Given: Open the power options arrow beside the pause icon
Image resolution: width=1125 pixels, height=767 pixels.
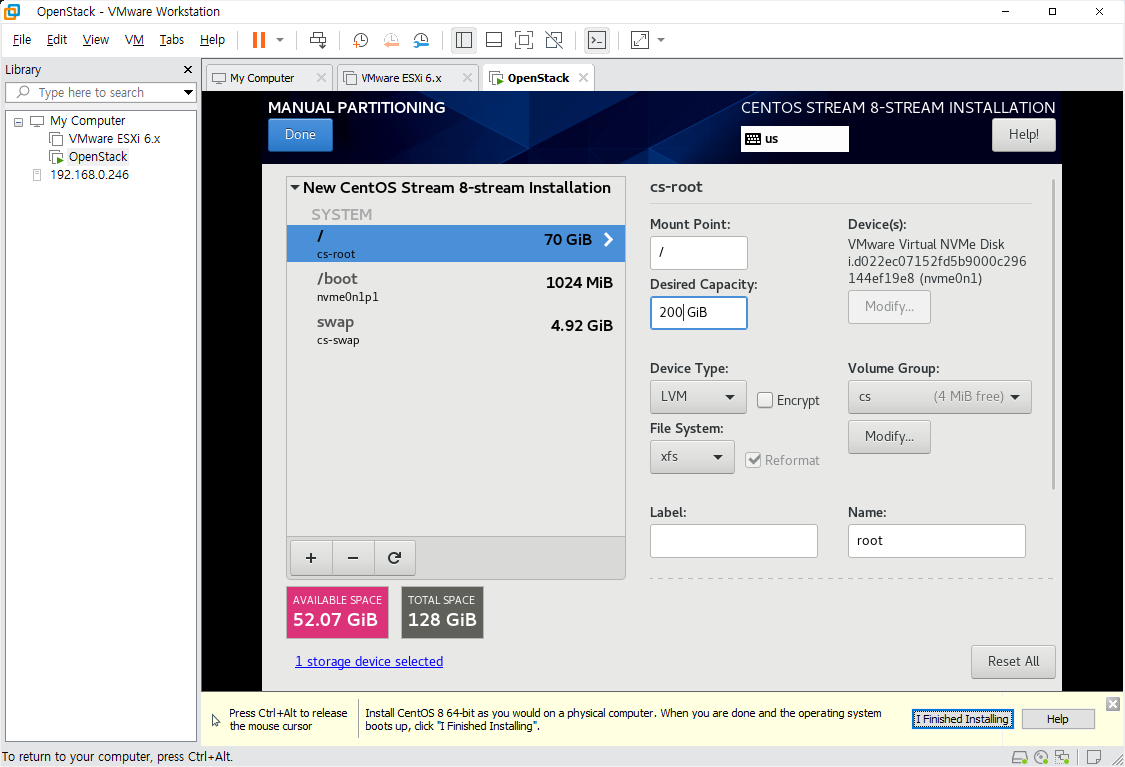Looking at the screenshot, I should (x=281, y=40).
